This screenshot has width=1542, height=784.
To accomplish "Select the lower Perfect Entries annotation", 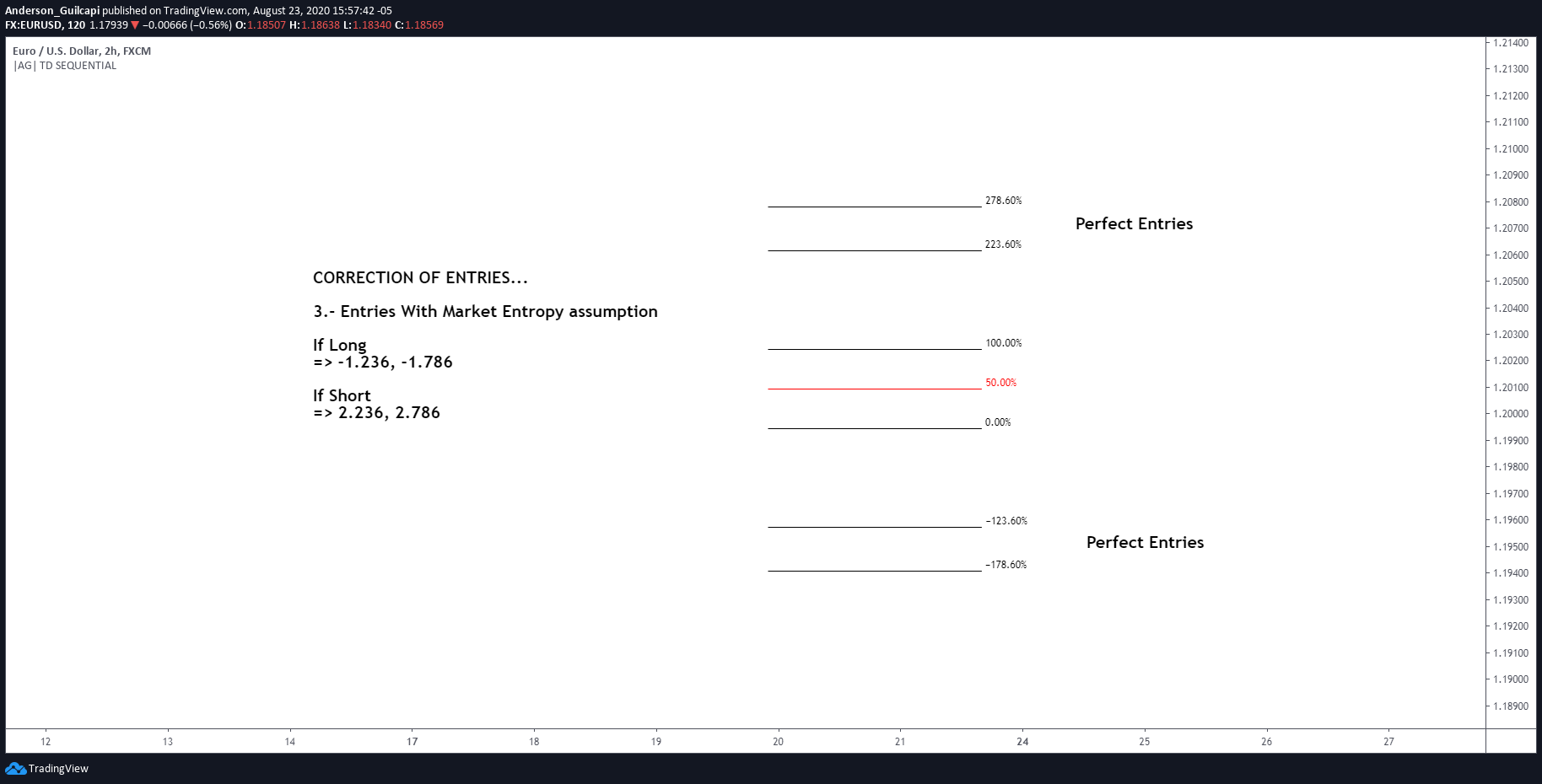I will 1145,542.
